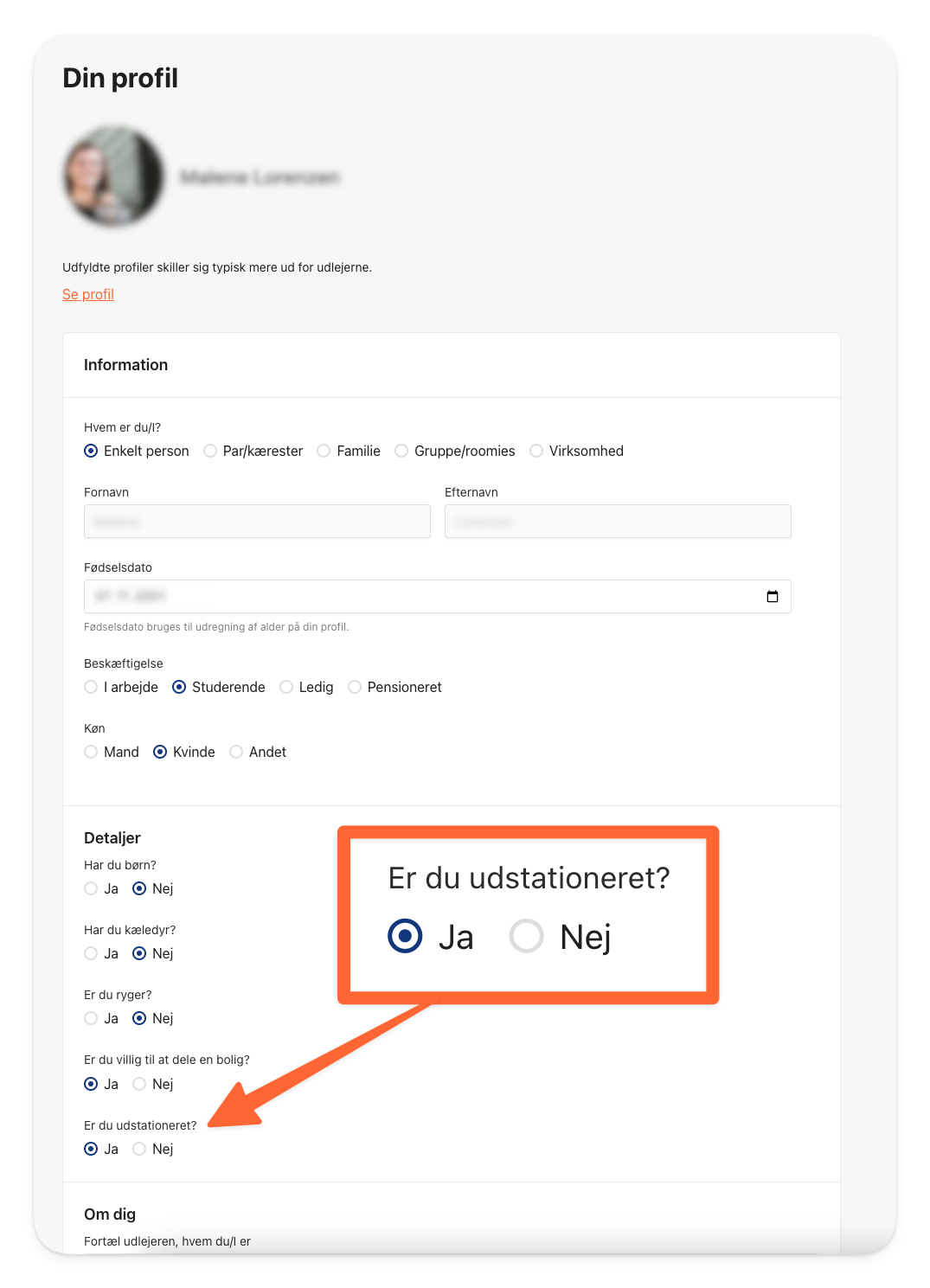Select Gruppe/roomies radio option

pyautogui.click(x=401, y=451)
